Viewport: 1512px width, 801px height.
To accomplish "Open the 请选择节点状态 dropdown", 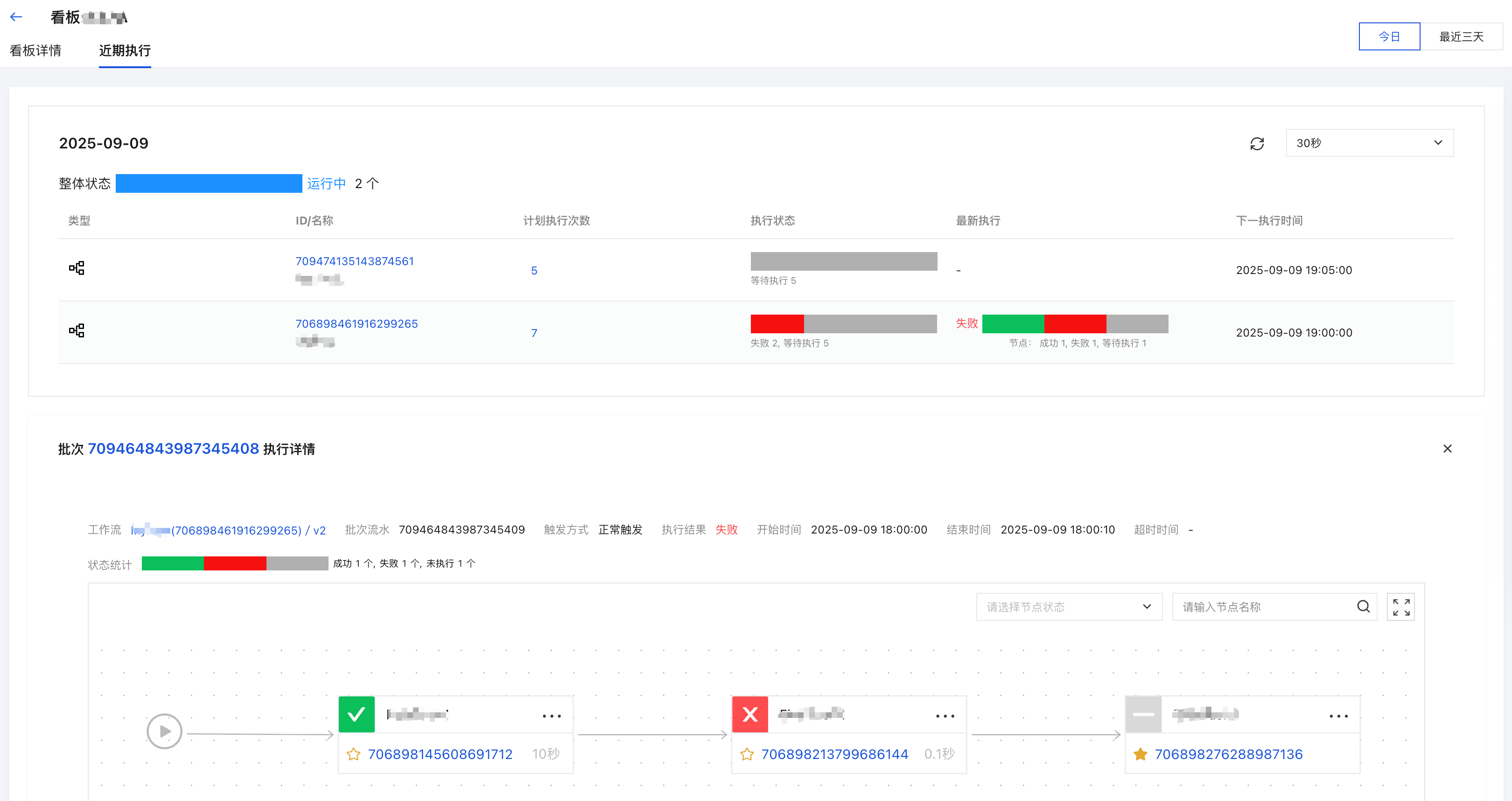I will click(x=1069, y=607).
